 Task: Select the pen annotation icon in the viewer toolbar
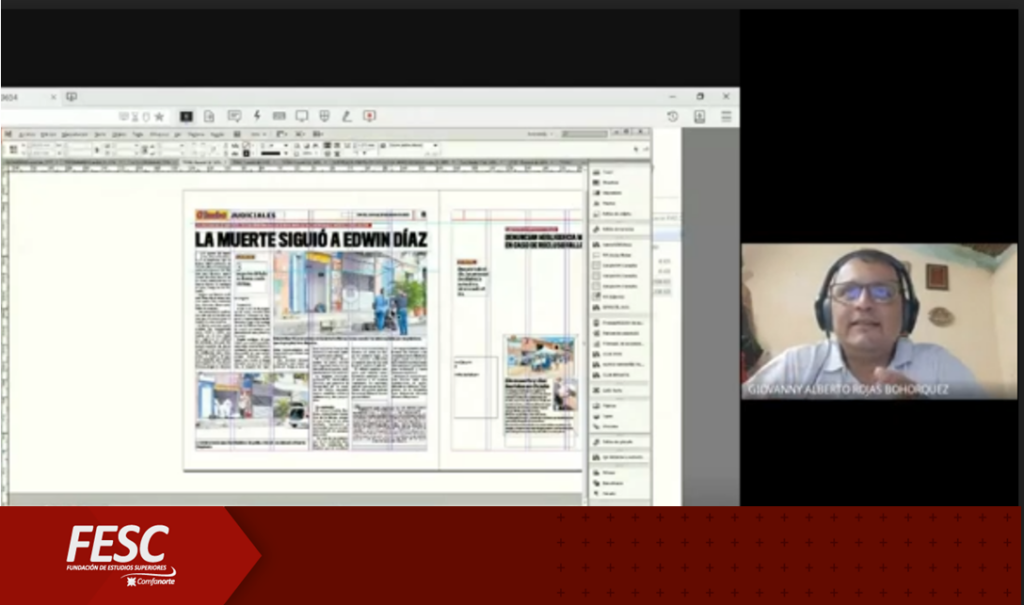[x=346, y=116]
